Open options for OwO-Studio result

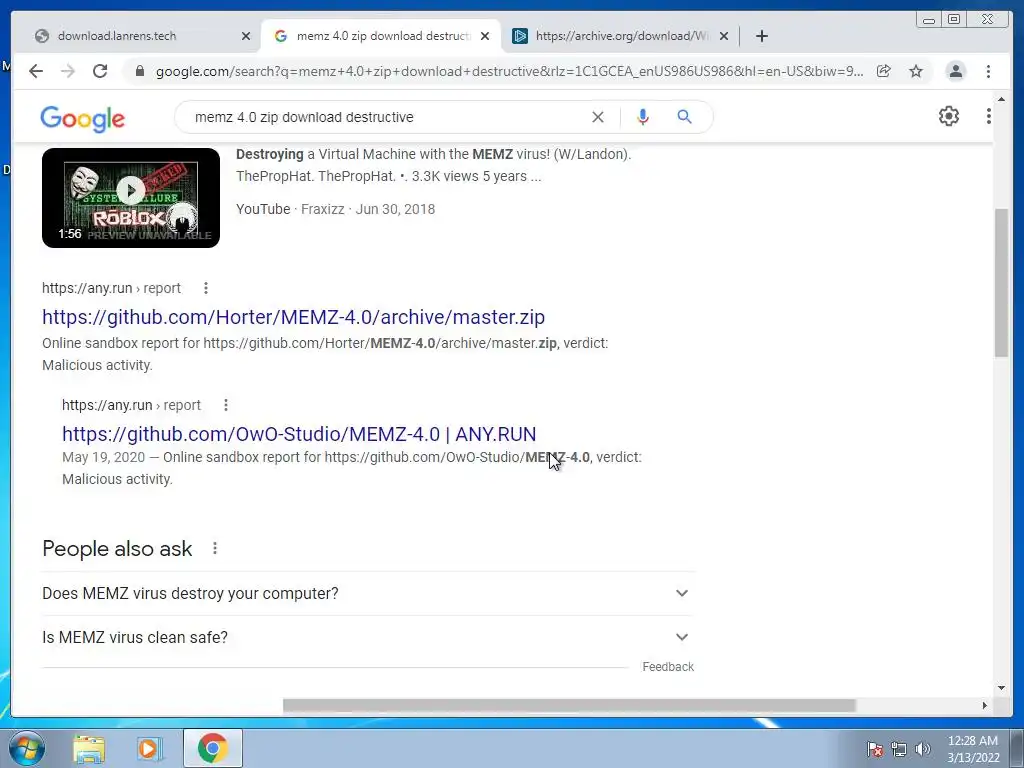[226, 405]
